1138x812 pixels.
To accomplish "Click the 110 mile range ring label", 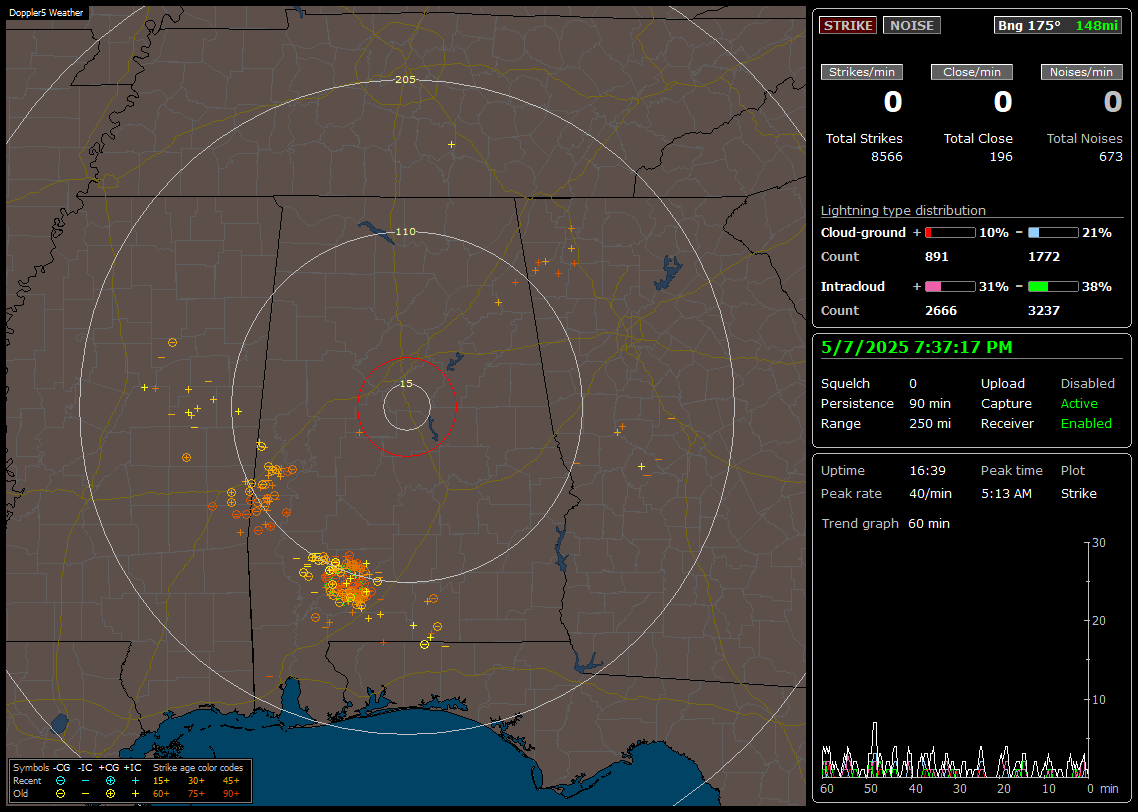I will click(x=405, y=232).
